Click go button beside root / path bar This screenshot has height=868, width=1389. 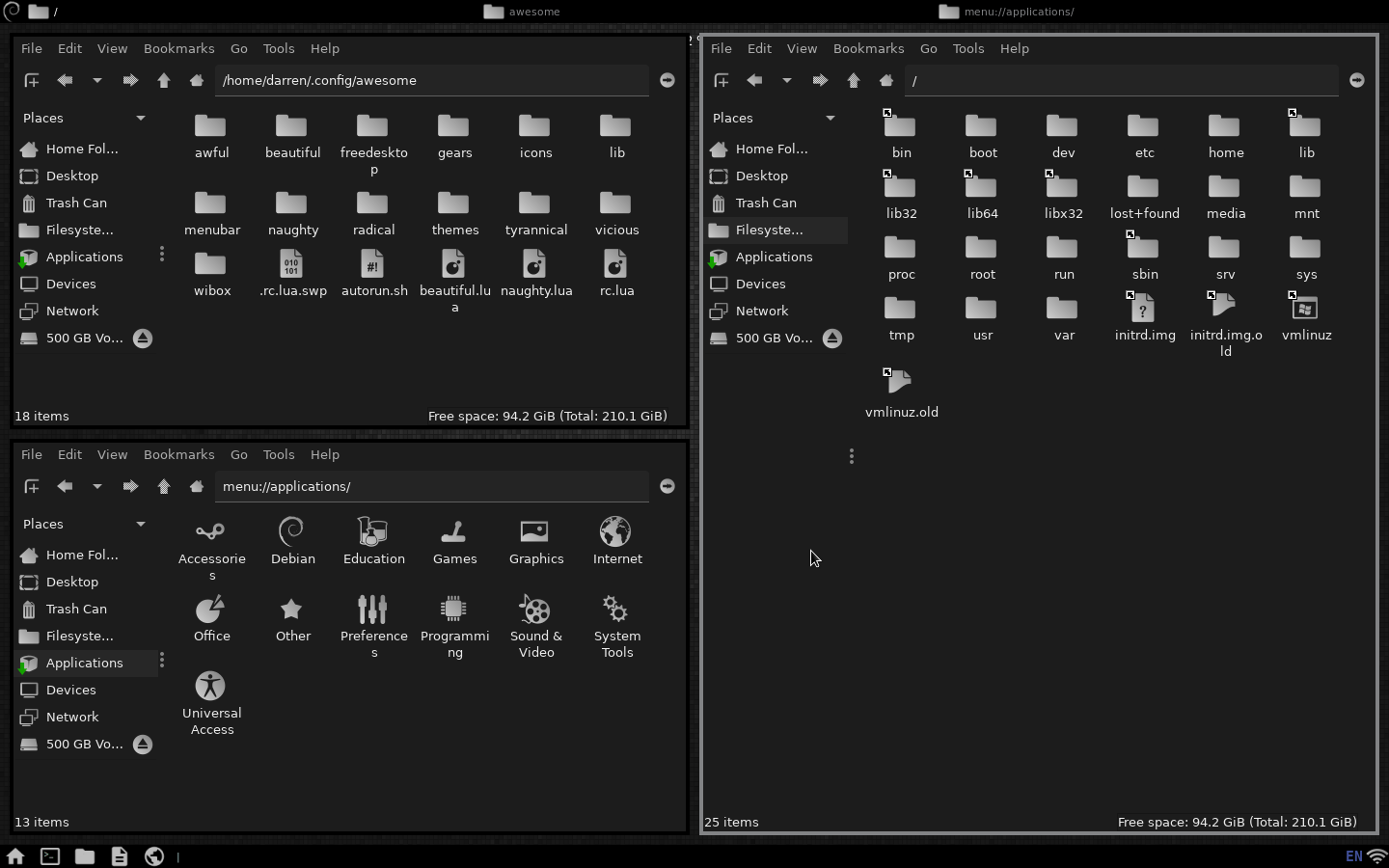(1357, 80)
